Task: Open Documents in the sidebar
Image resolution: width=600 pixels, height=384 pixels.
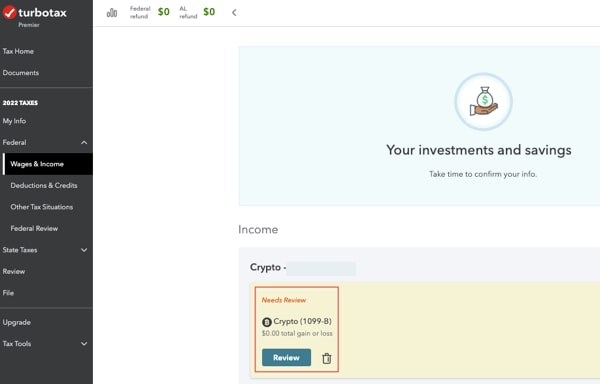Action: (x=21, y=73)
